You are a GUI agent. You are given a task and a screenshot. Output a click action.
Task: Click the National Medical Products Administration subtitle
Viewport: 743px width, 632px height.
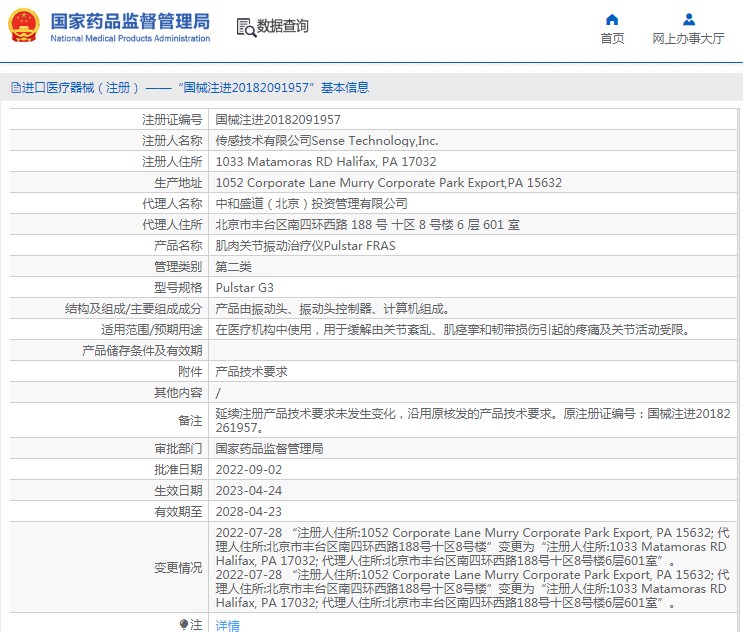[x=130, y=38]
